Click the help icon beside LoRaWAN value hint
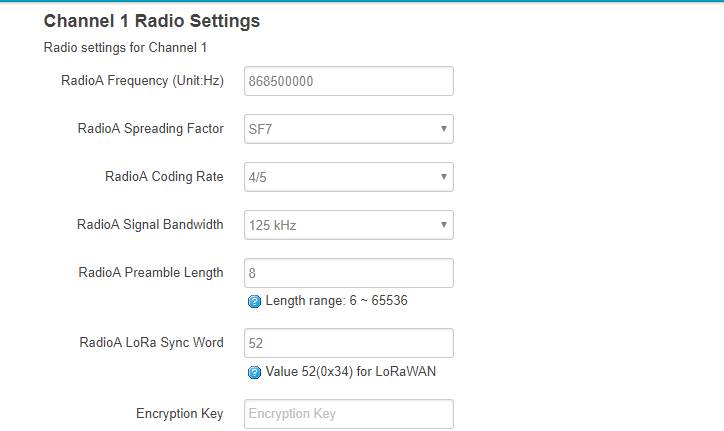The width and height of the screenshot is (724, 431). tap(254, 372)
